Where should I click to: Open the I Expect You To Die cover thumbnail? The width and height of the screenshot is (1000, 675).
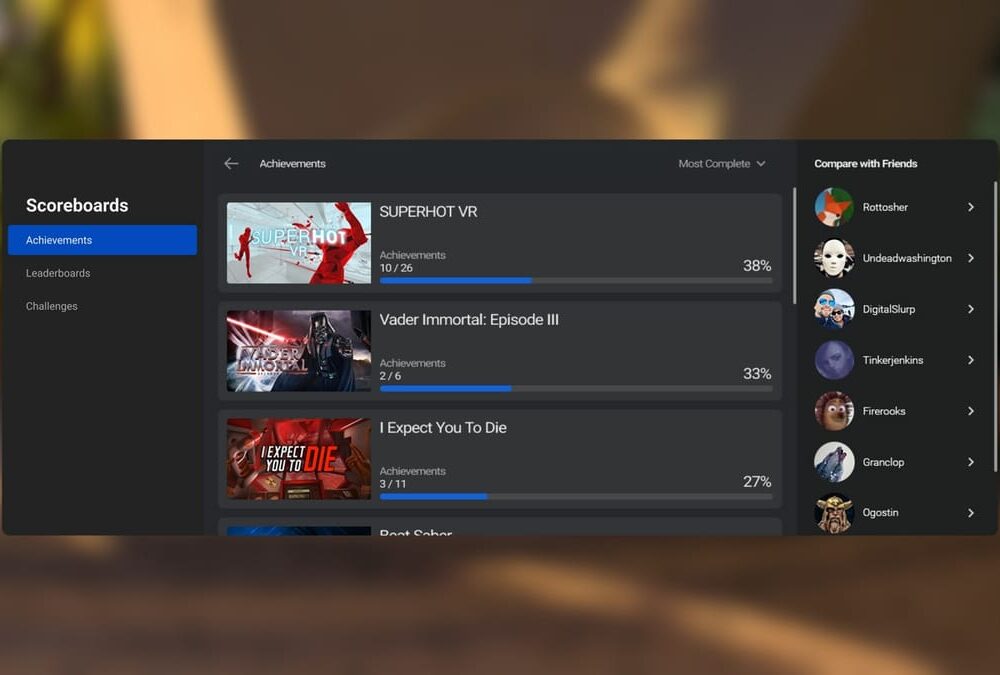click(x=298, y=459)
